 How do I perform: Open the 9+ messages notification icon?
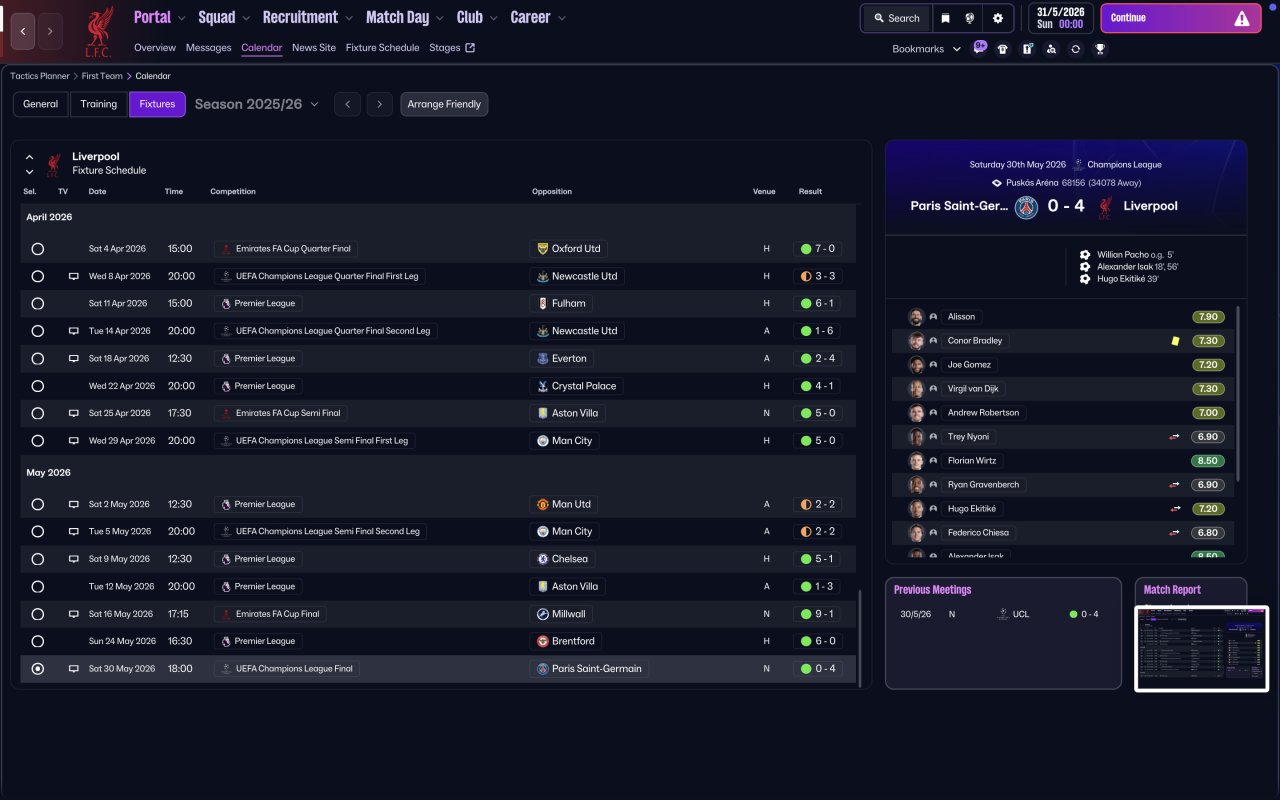tap(979, 47)
